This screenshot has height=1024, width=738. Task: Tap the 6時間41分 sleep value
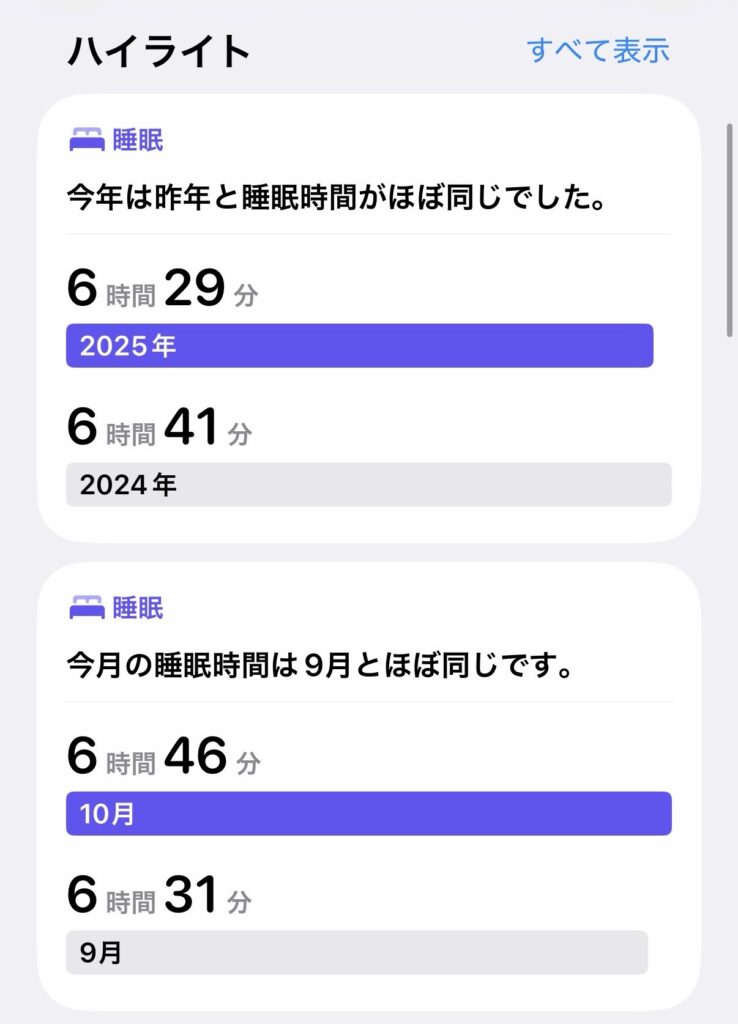pyautogui.click(x=160, y=429)
